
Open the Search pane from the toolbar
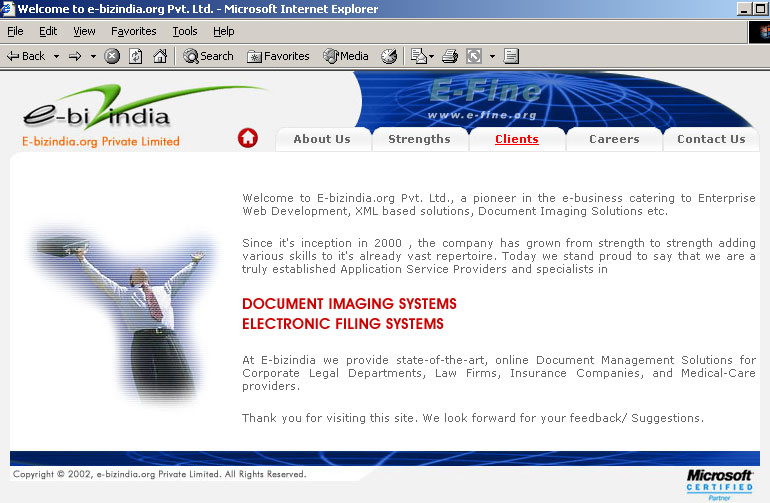coord(208,56)
